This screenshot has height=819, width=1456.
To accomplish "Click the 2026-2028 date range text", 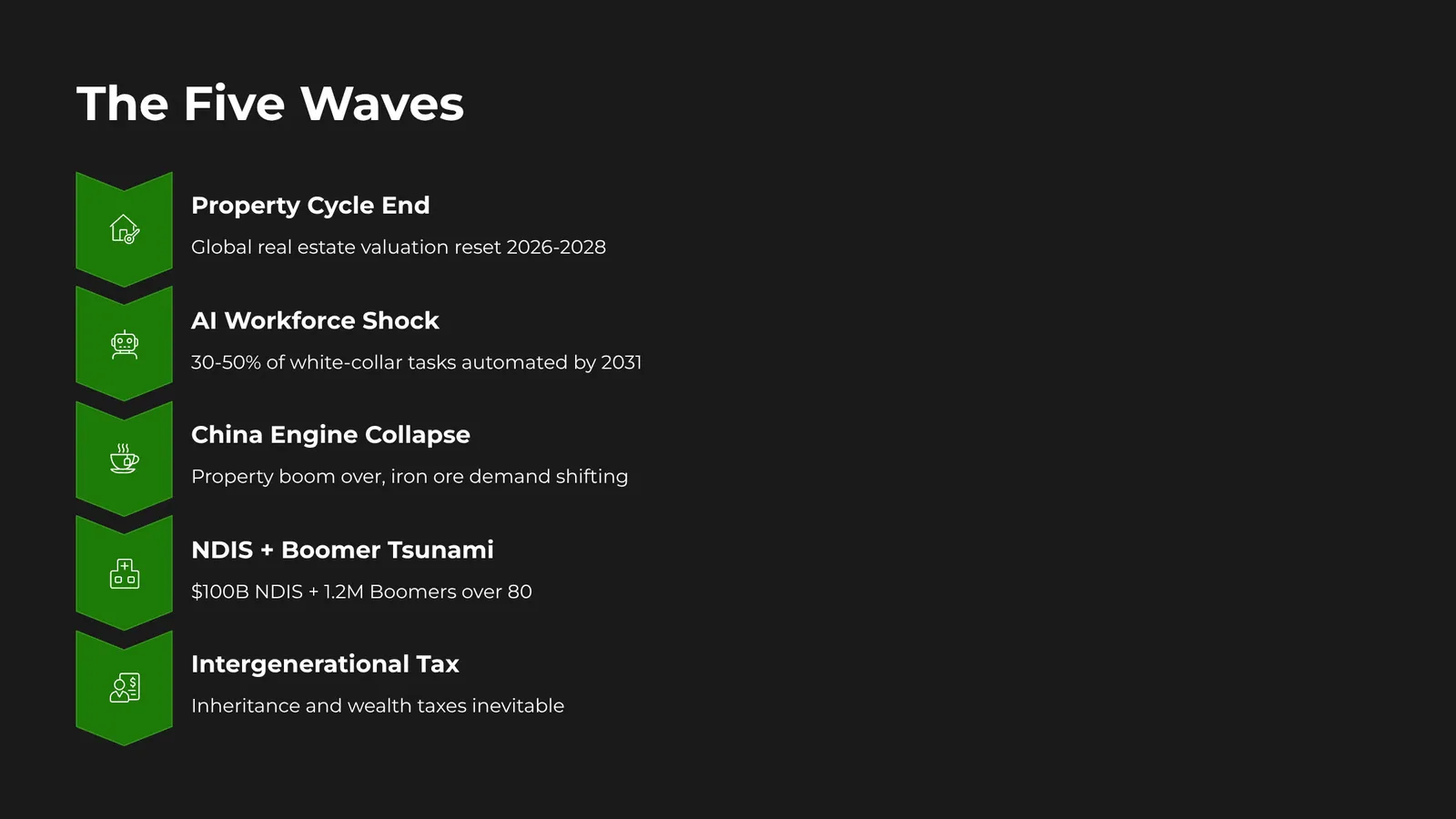I will pos(556,248).
